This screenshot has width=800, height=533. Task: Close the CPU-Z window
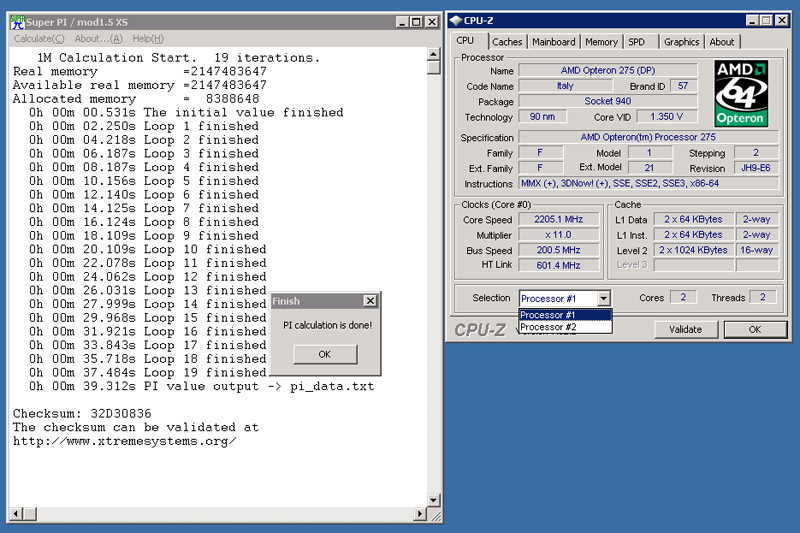coord(782,20)
